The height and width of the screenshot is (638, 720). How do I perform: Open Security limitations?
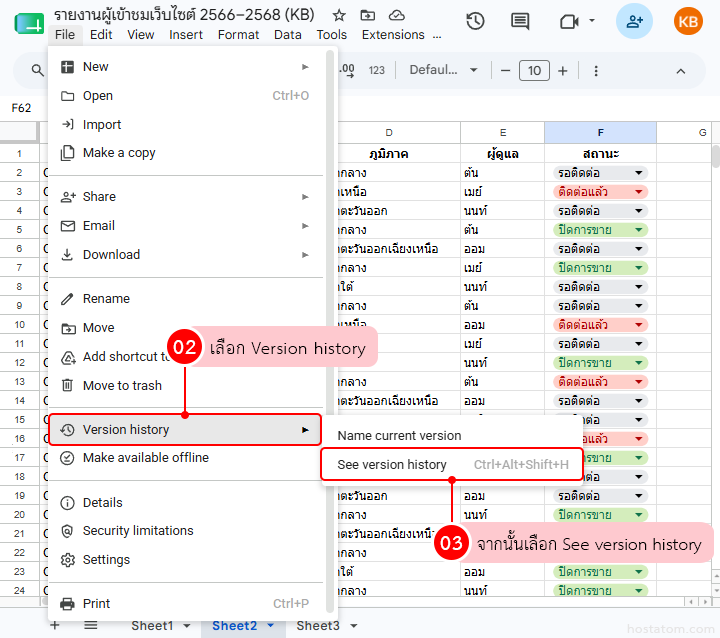pyautogui.click(x=186, y=531)
